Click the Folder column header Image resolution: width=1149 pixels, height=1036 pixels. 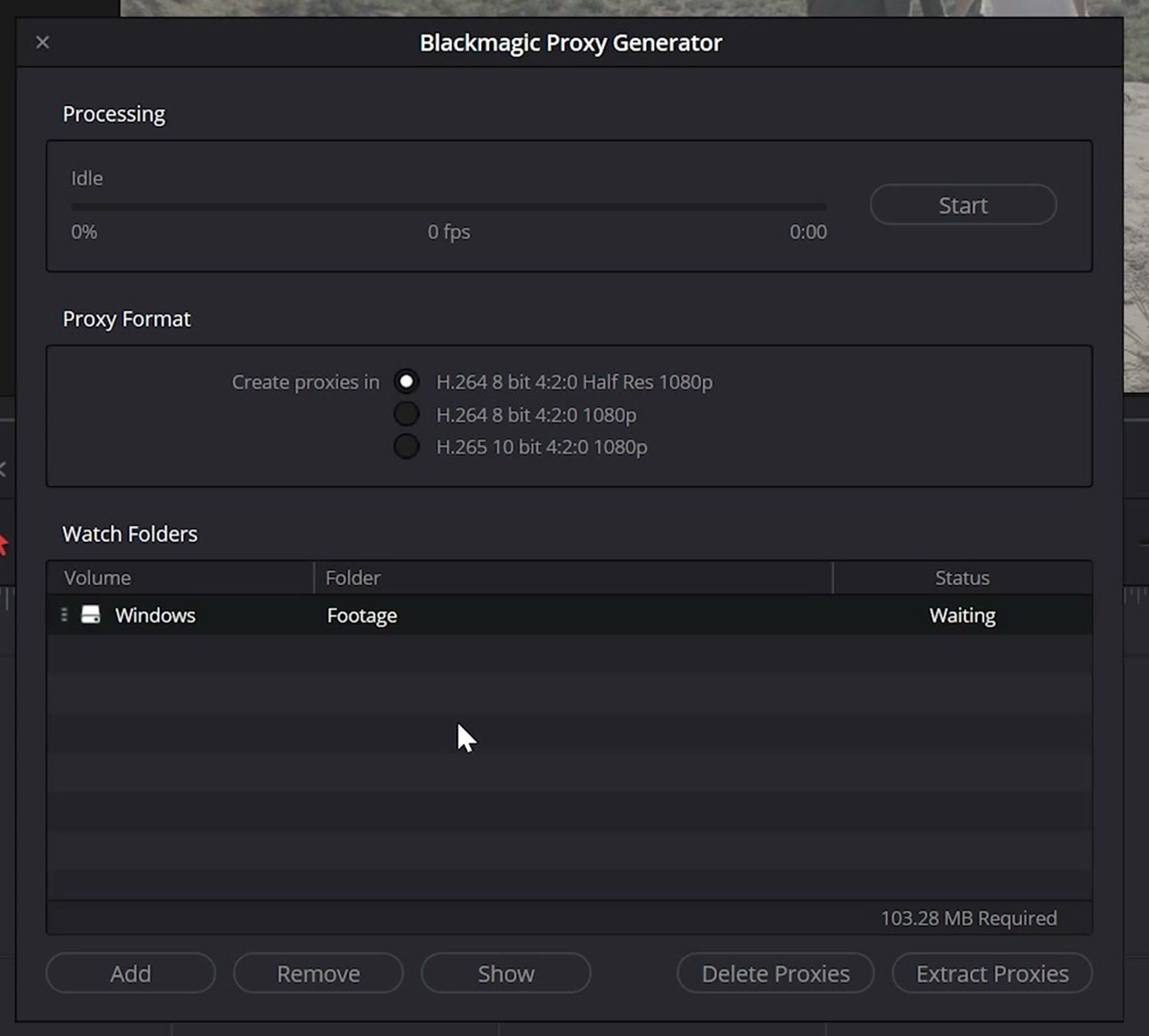(x=574, y=578)
